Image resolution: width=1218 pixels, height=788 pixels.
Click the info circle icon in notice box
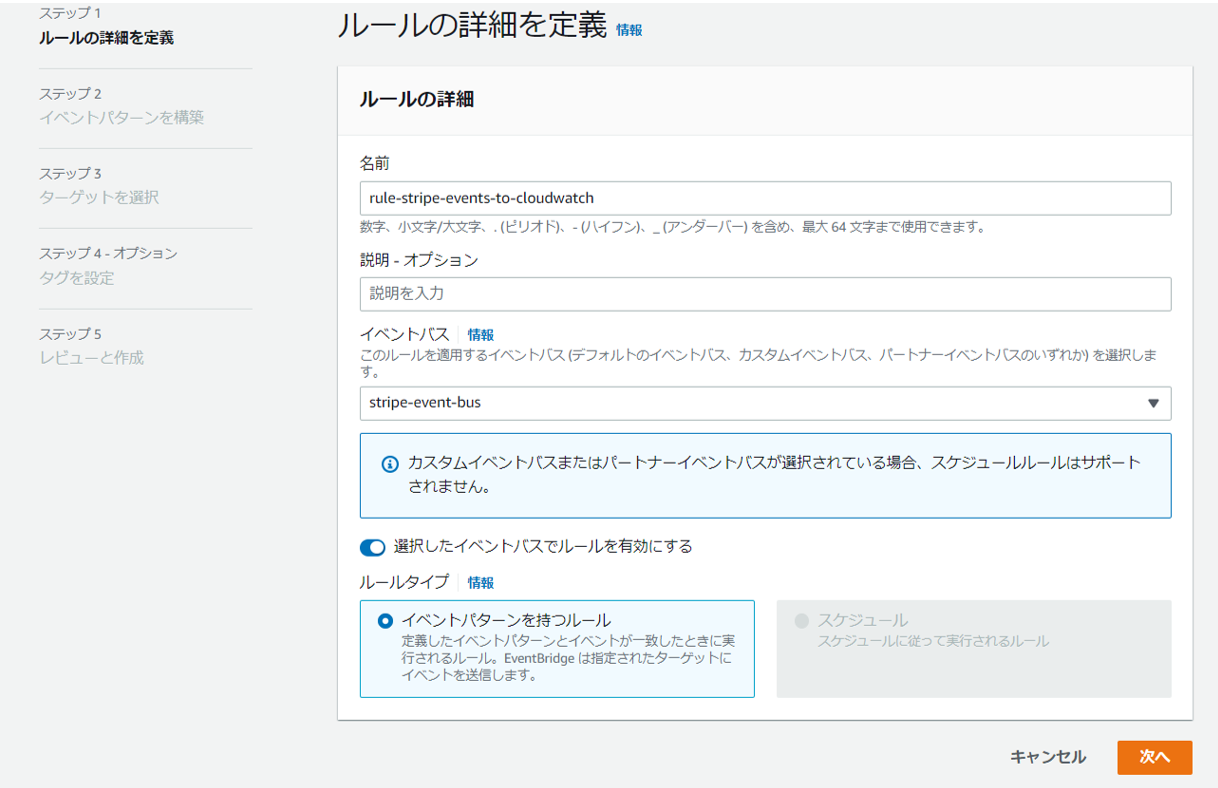[x=390, y=465]
